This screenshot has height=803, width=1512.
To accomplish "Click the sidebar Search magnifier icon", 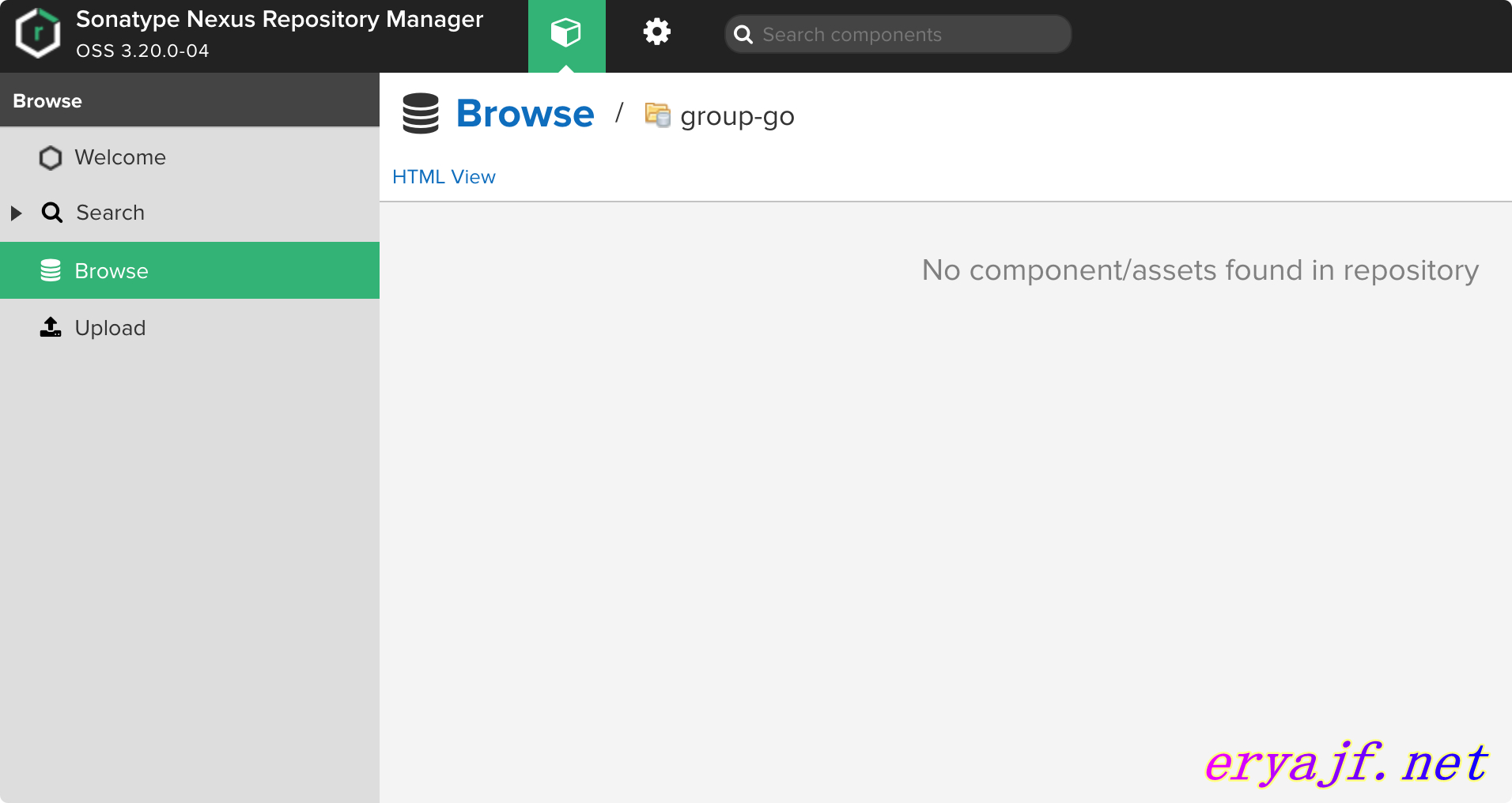I will (x=52, y=213).
